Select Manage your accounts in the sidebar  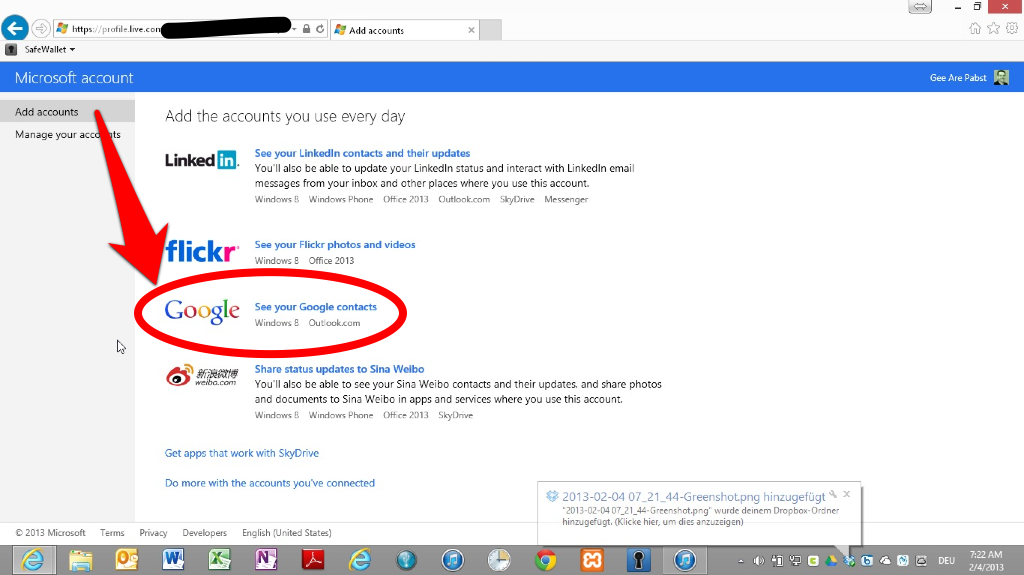click(67, 134)
